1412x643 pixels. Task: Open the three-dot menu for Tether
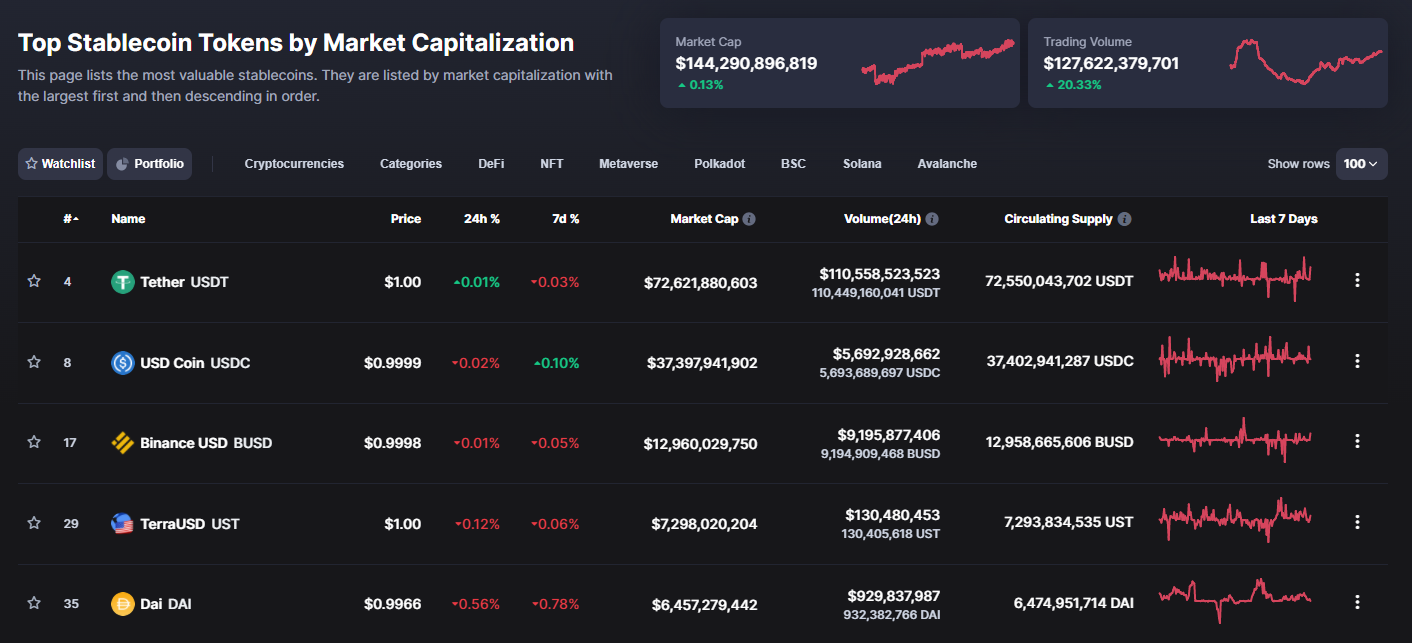point(1357,281)
